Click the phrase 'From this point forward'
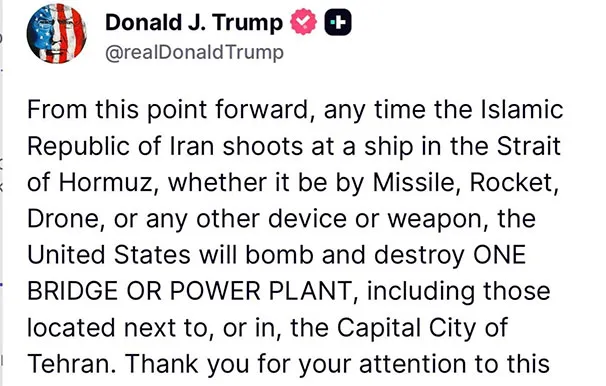Screen dimensions: 606x386 170,109
